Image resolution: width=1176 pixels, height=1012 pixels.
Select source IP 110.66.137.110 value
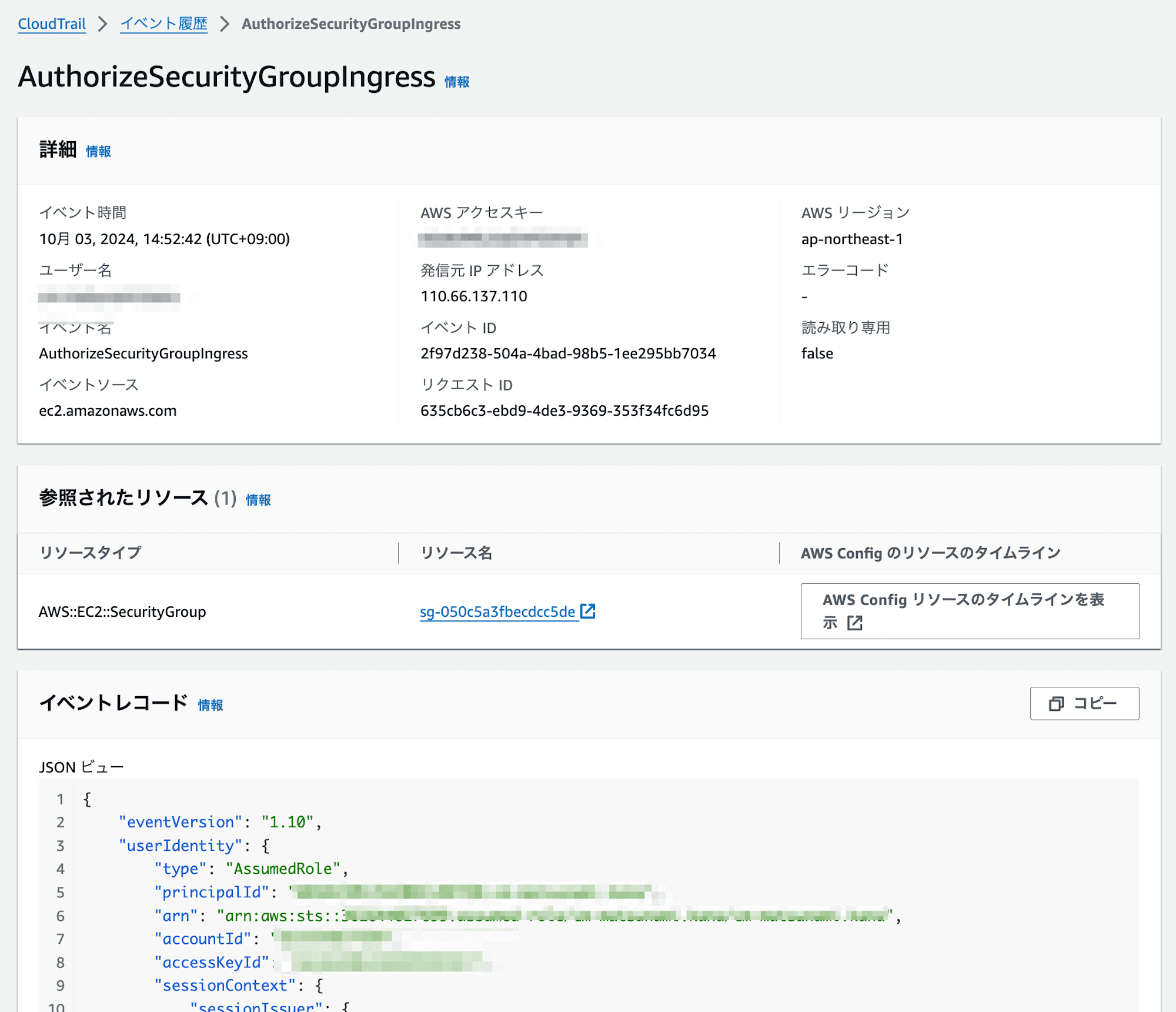pos(474,296)
